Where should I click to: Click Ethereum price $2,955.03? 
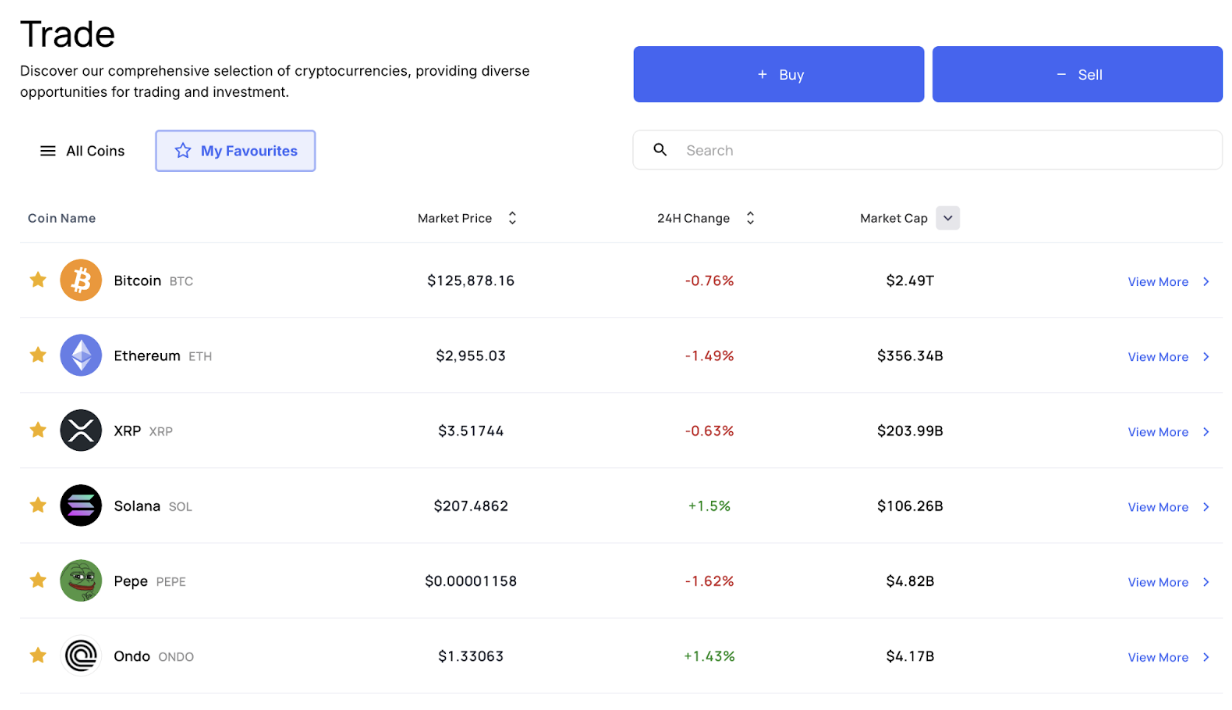tap(471, 356)
